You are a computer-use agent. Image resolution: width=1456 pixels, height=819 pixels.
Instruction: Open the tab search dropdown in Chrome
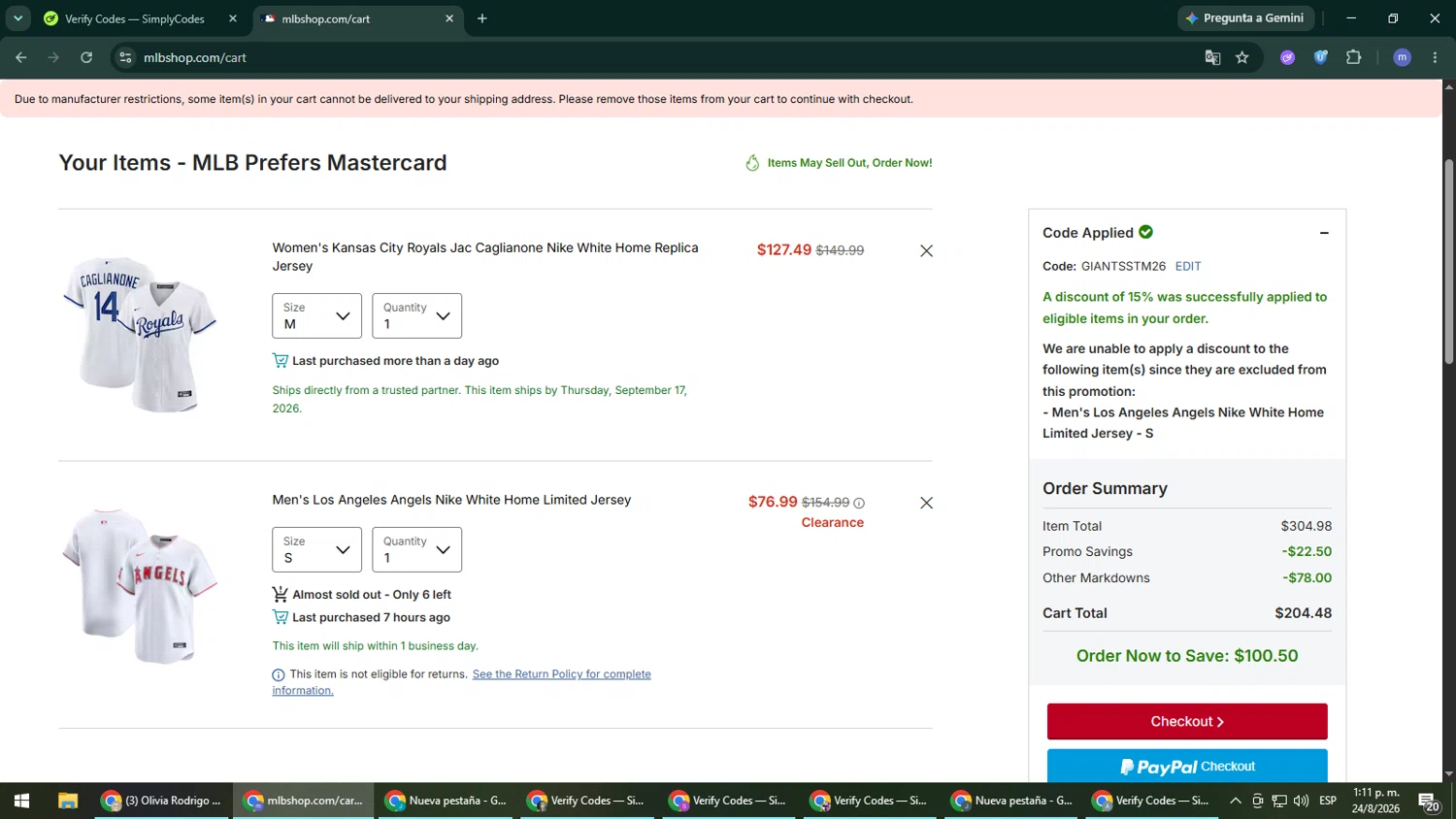pos(17,18)
